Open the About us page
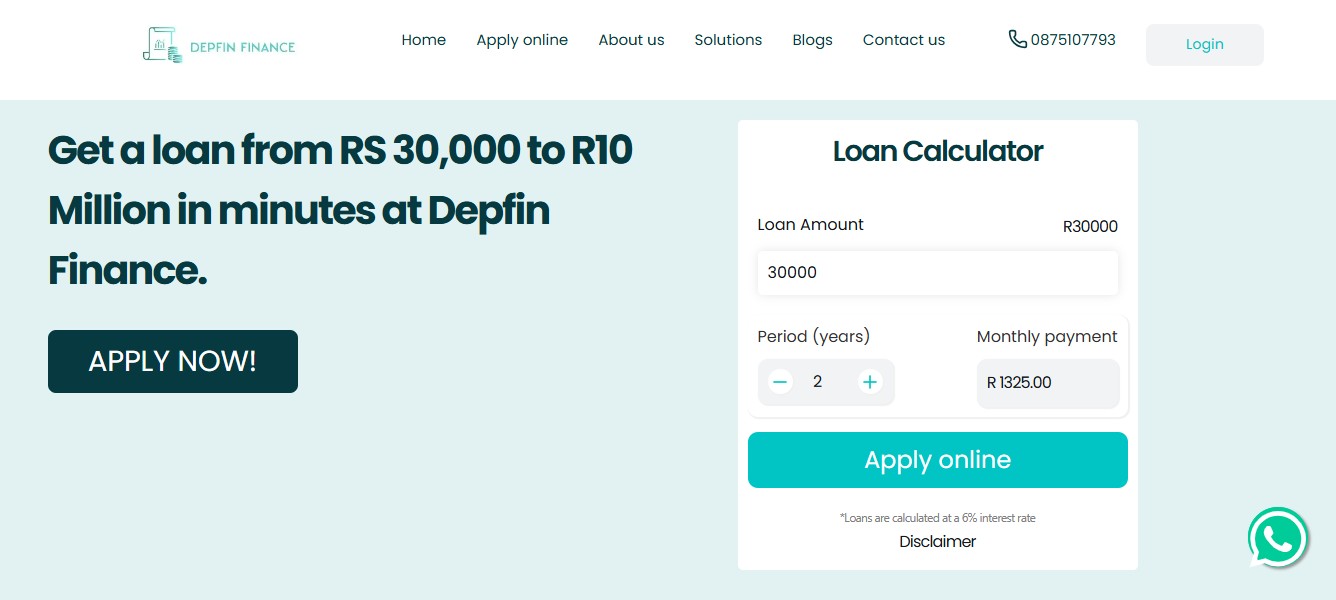 point(631,40)
